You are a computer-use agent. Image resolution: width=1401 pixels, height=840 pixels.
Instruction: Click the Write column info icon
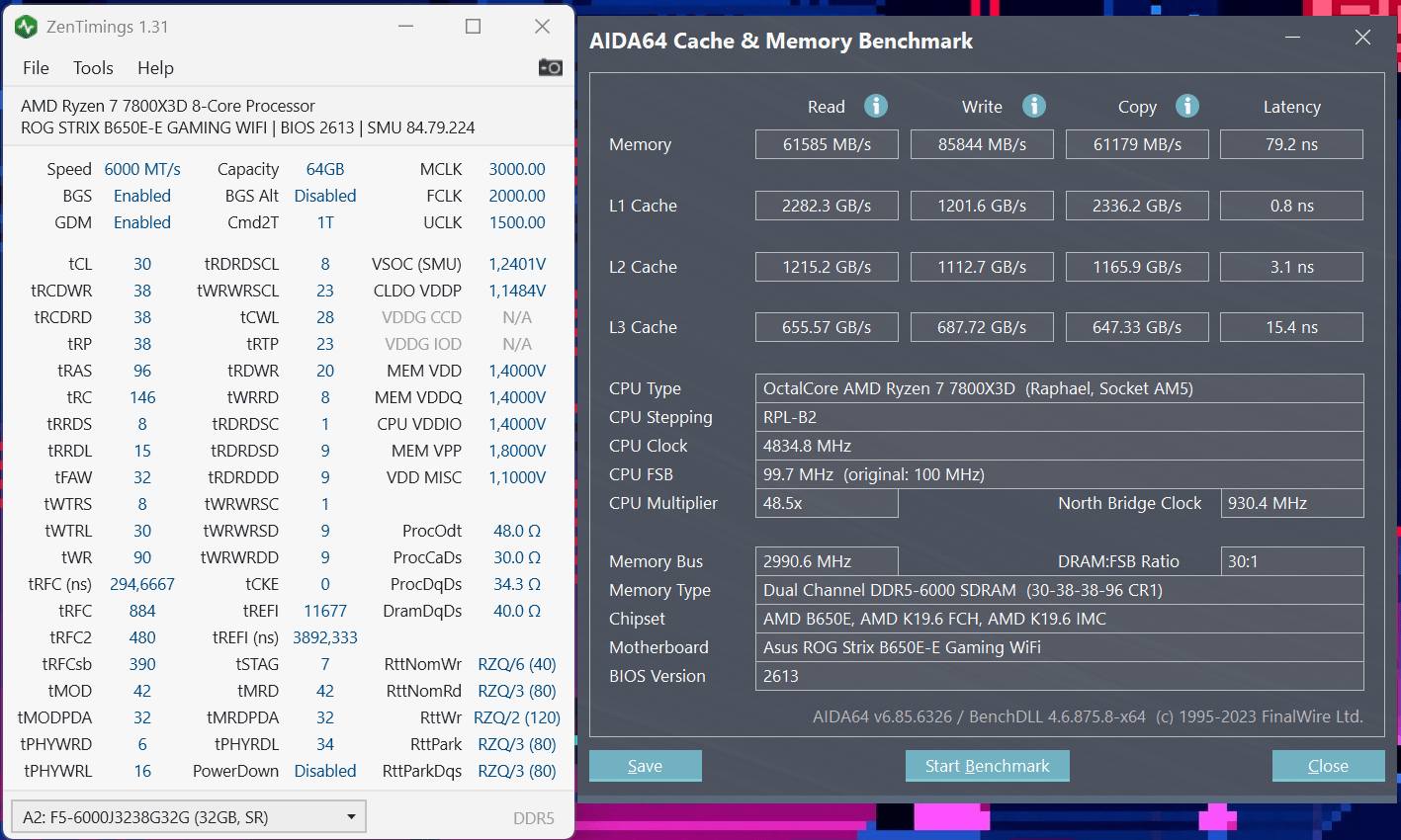1034,106
